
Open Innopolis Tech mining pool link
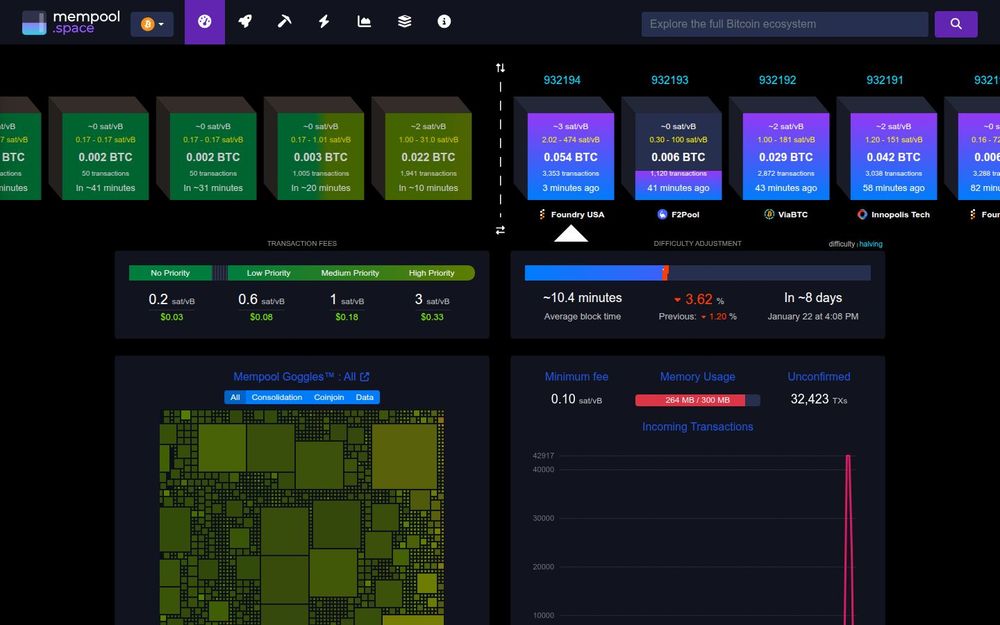tap(893, 214)
